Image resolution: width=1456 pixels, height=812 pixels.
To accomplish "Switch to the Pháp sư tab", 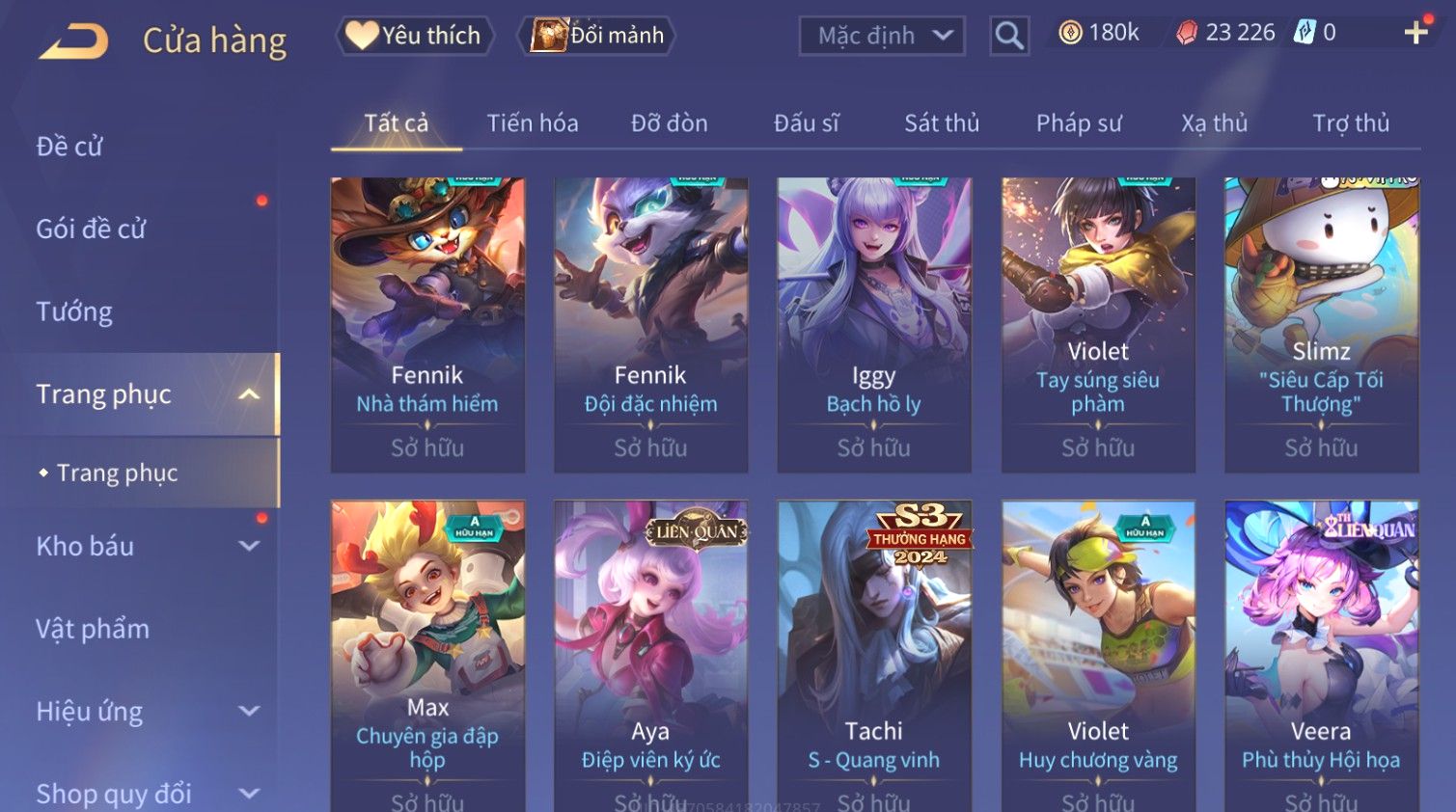I will pyautogui.click(x=1079, y=123).
